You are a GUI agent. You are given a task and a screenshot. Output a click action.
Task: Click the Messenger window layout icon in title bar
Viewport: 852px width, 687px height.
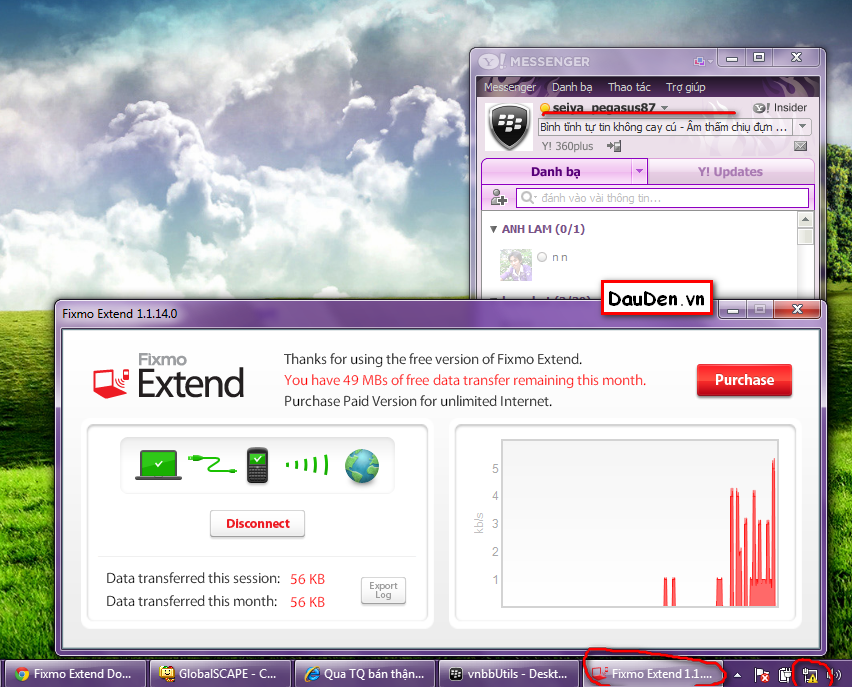pos(702,61)
